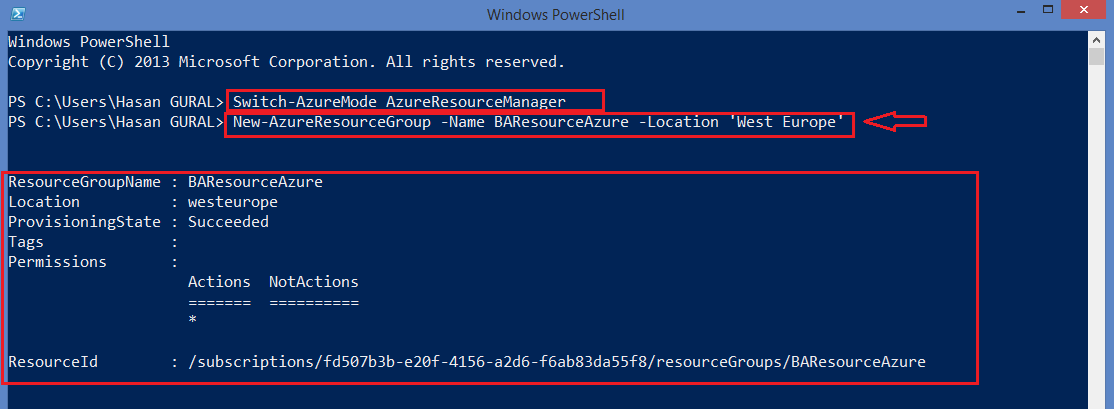Click the Copyright Microsoft Corporation line
Viewport: 1114px width, 409px height.
pos(286,62)
